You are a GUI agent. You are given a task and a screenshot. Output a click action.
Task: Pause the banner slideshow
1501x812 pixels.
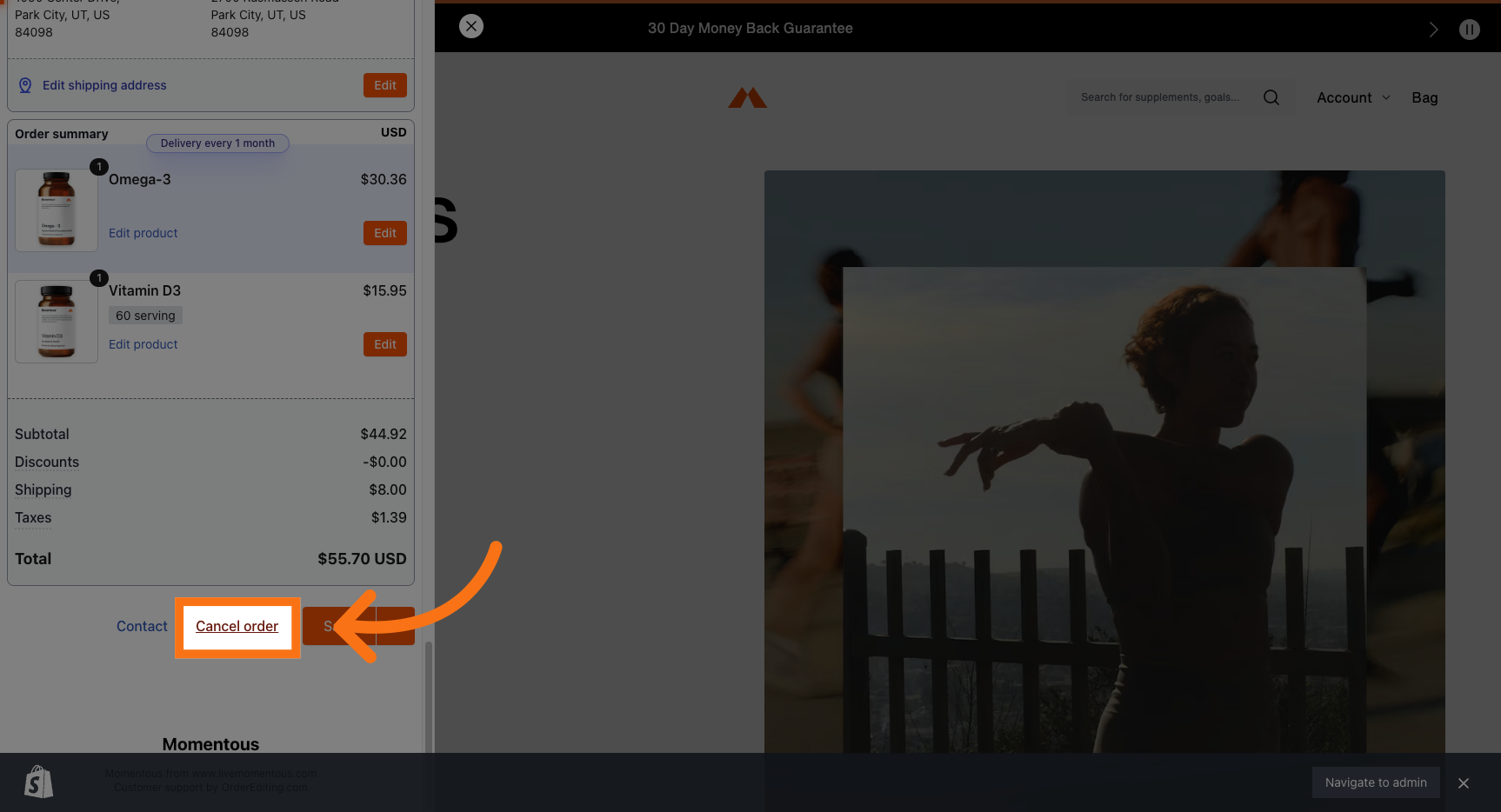coord(1470,29)
